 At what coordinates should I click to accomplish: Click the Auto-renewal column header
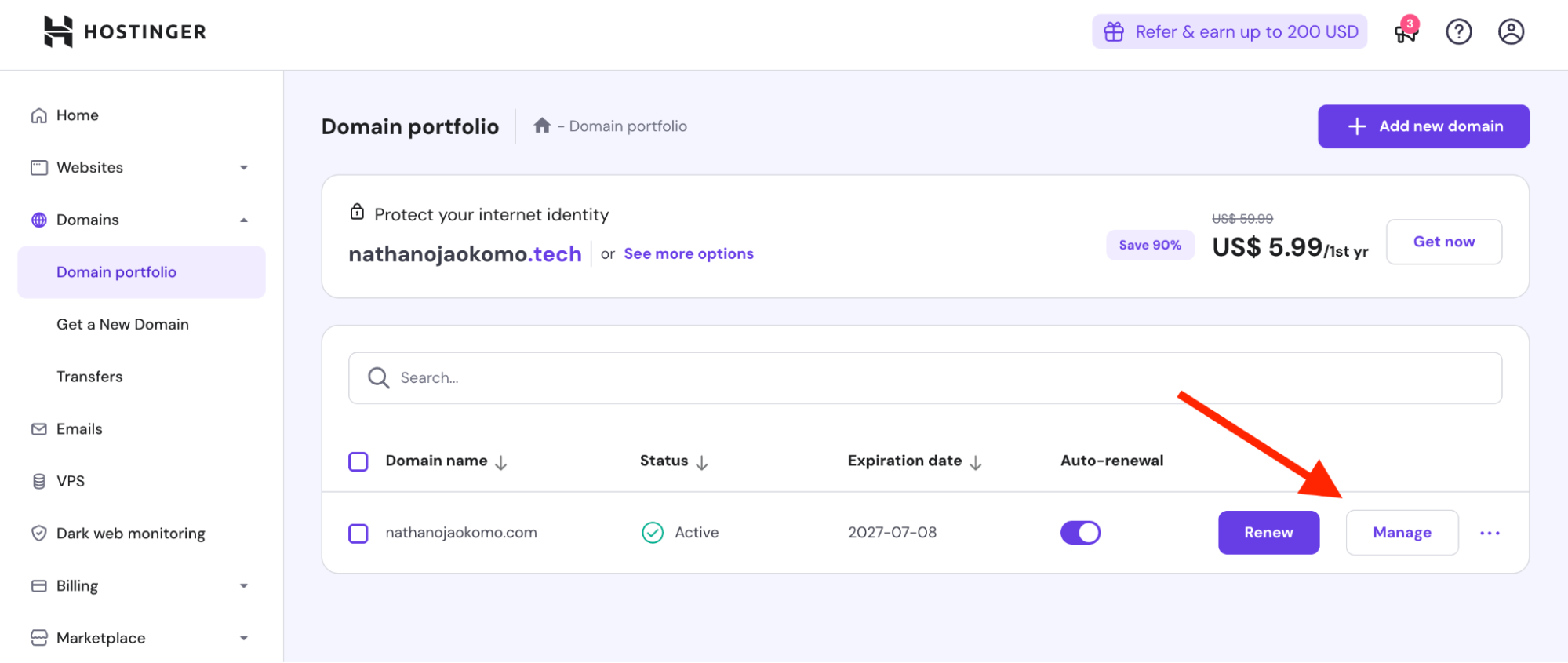[1111, 461]
